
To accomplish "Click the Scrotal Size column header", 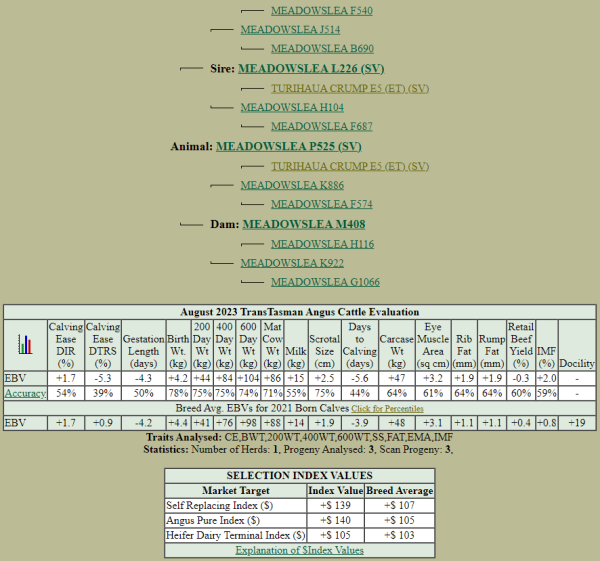I will pyautogui.click(x=324, y=345).
